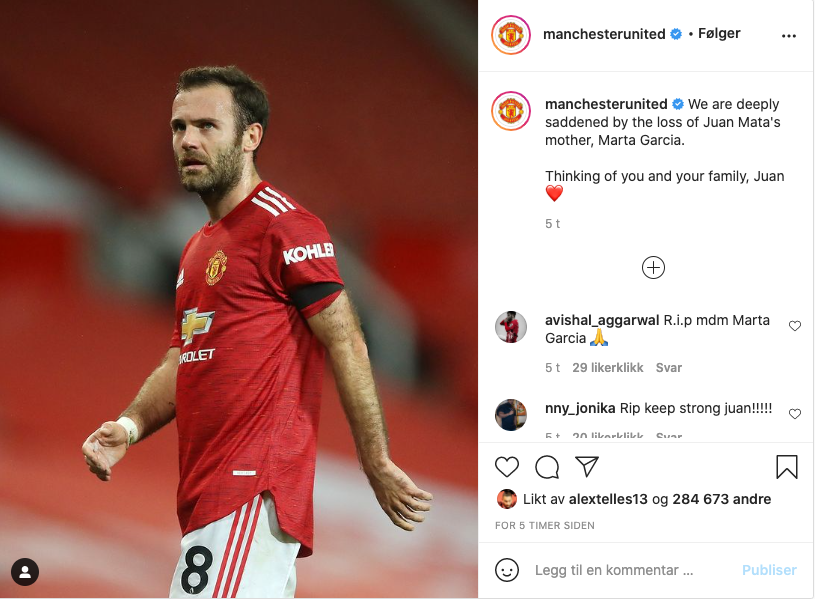
Task: Reply to avishal_aggarwal with Svar
Action: point(668,368)
